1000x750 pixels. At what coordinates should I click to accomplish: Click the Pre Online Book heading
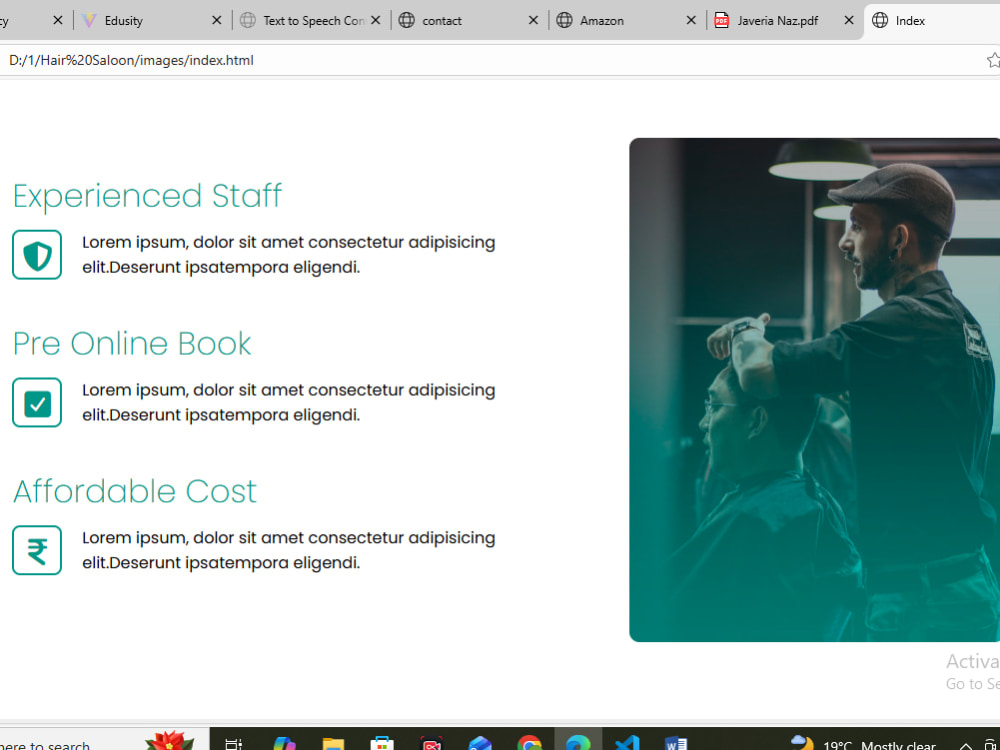click(x=132, y=344)
